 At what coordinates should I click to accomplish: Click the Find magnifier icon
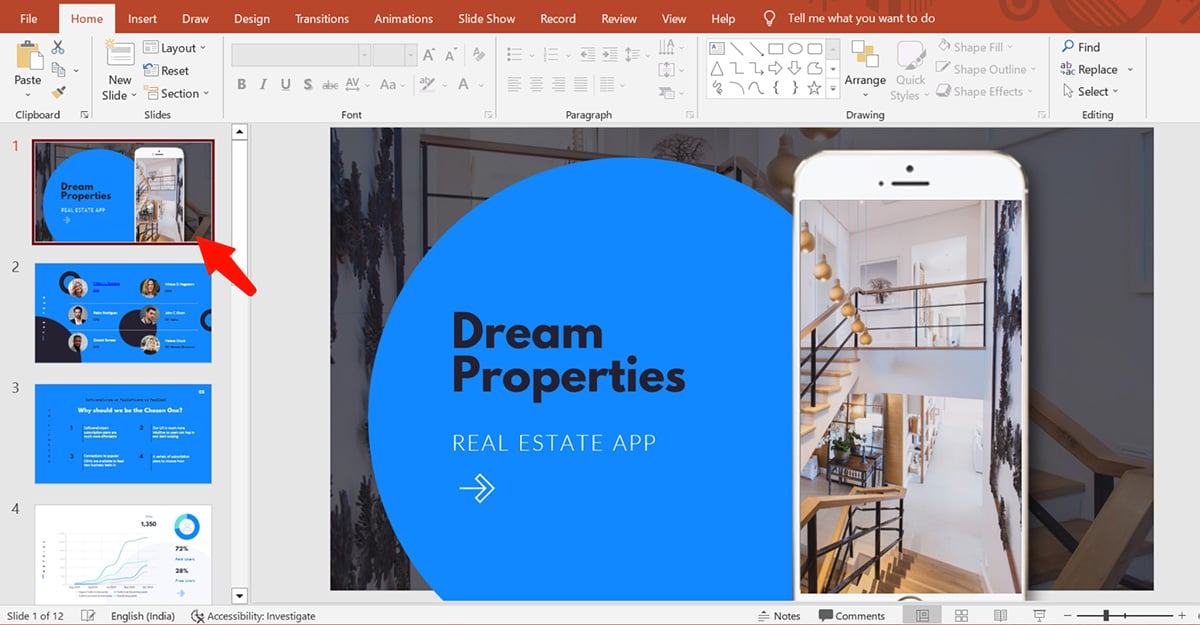tap(1068, 47)
